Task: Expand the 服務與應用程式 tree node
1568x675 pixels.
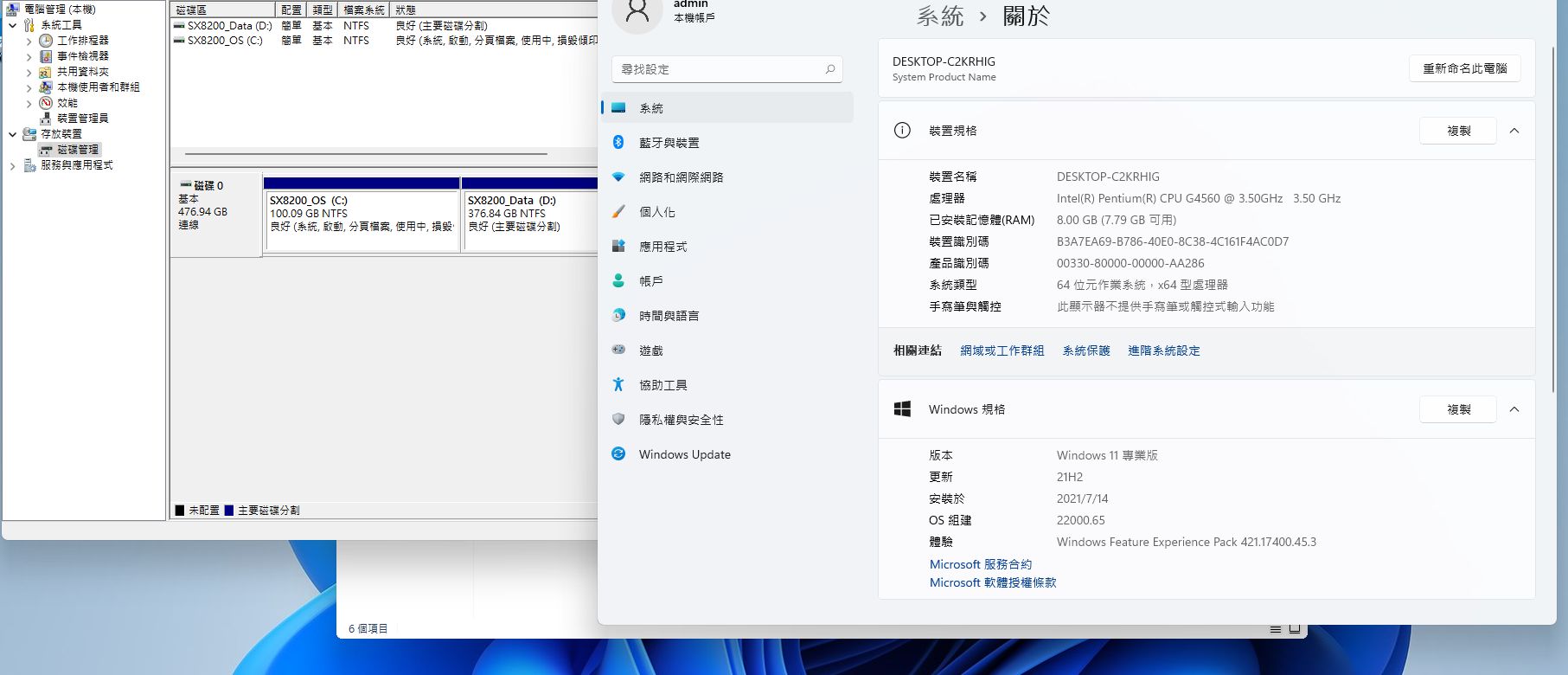Action: [x=13, y=165]
